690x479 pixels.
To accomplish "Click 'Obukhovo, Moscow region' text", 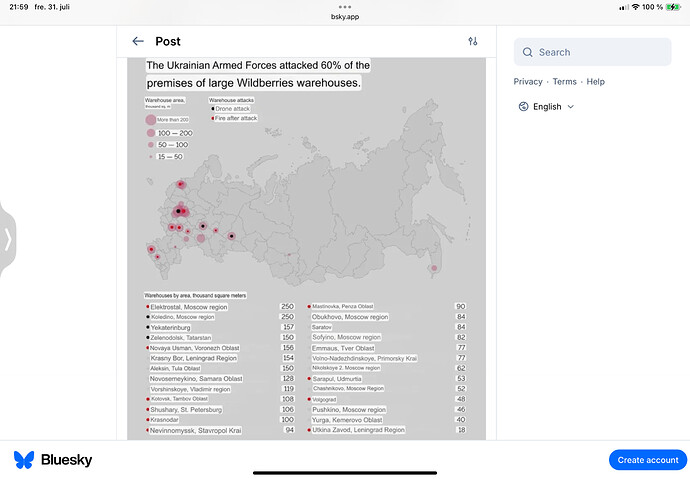I will 350,317.
